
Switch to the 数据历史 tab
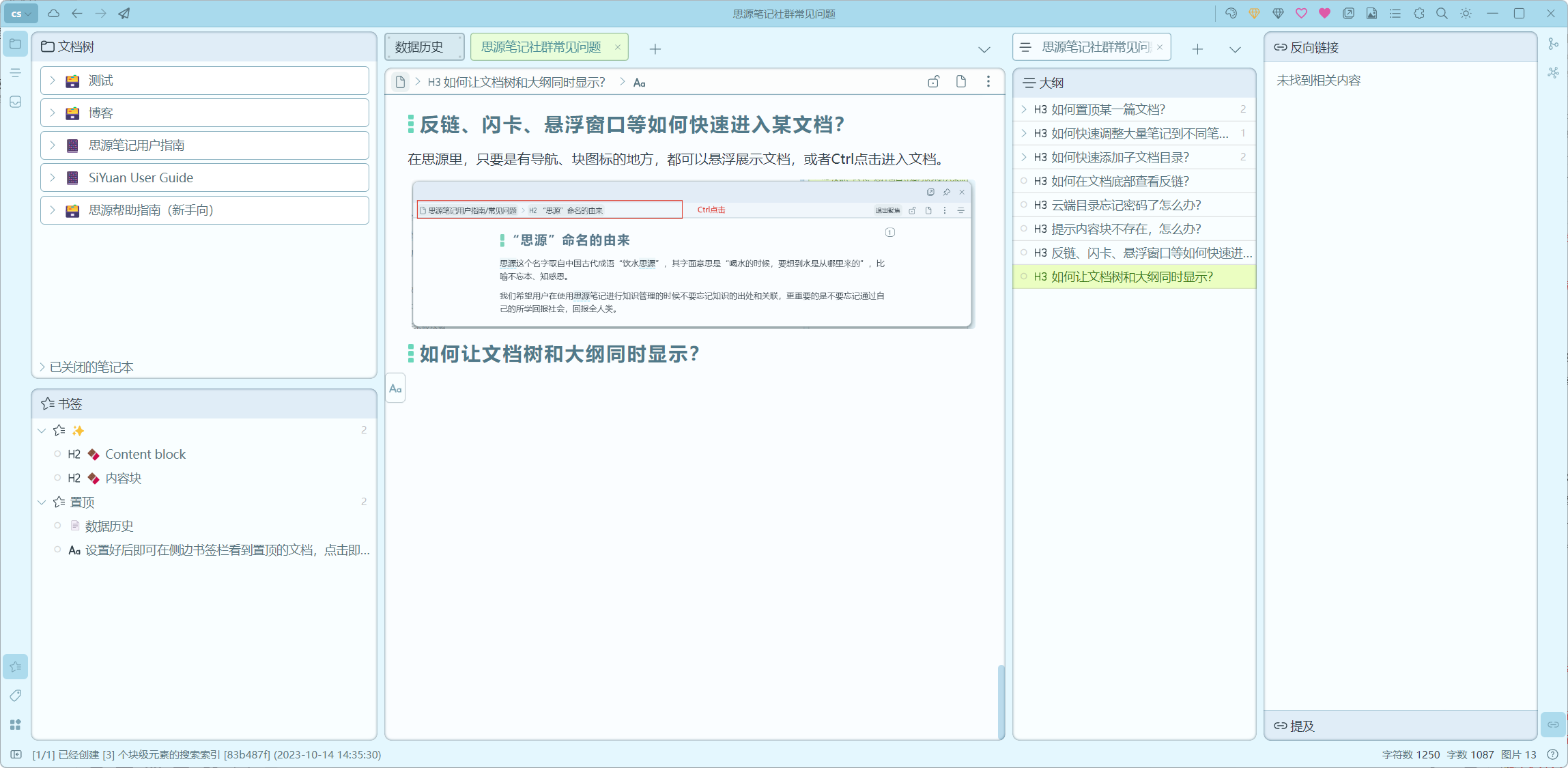[x=419, y=47]
